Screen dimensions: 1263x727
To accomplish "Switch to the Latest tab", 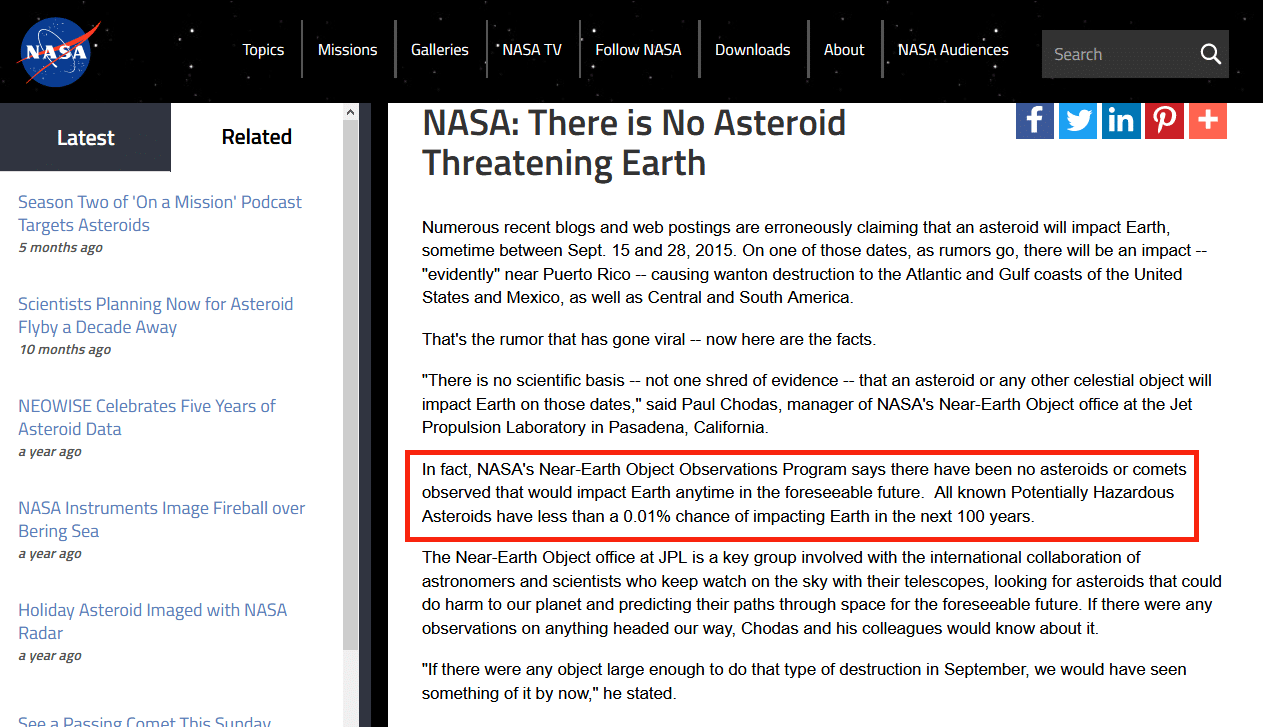I will pos(85,138).
